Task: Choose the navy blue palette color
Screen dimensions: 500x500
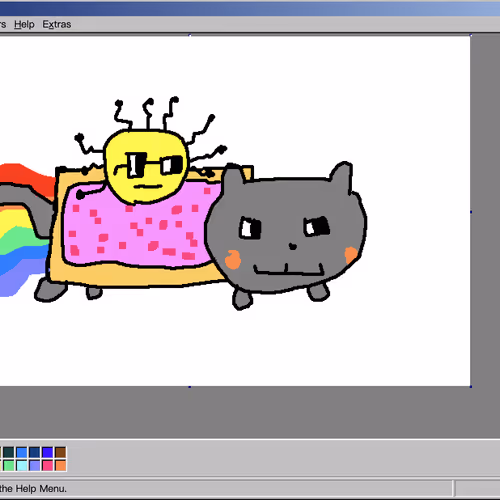Action: [x=34, y=452]
